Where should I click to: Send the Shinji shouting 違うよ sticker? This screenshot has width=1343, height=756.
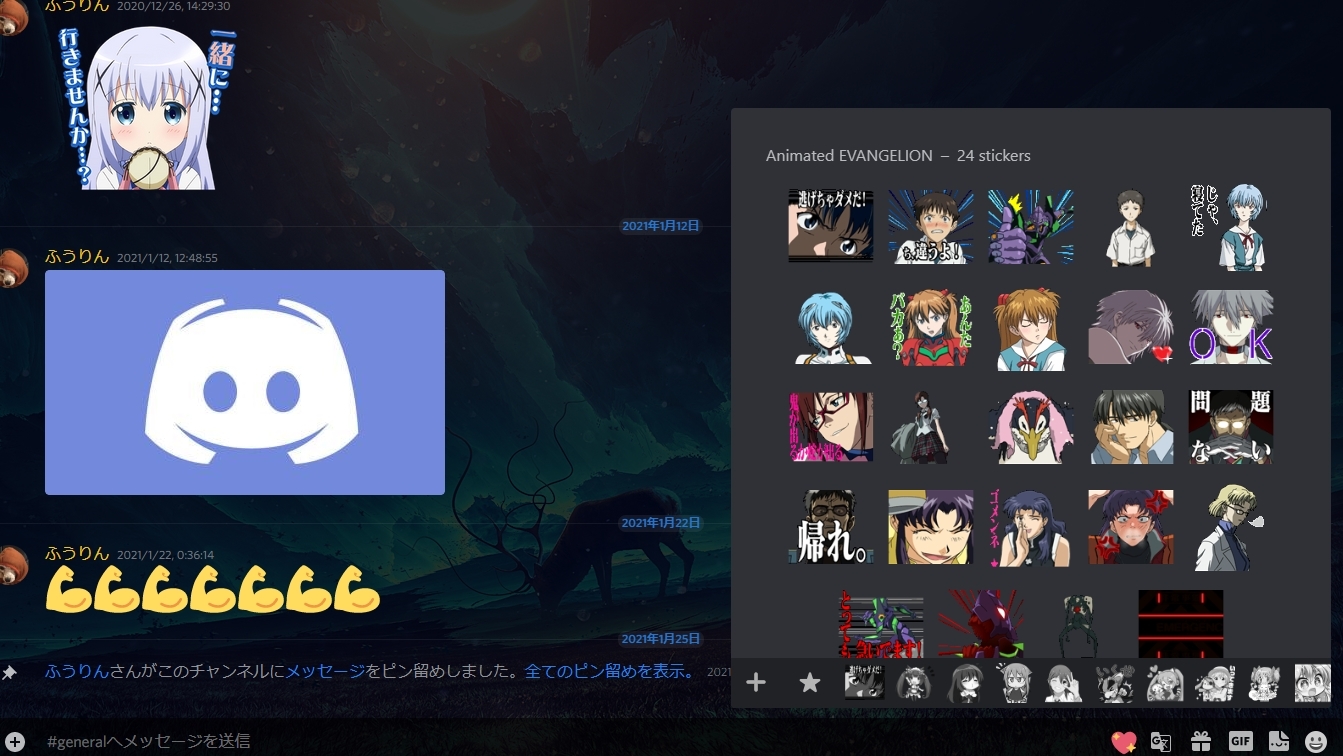[931, 226]
